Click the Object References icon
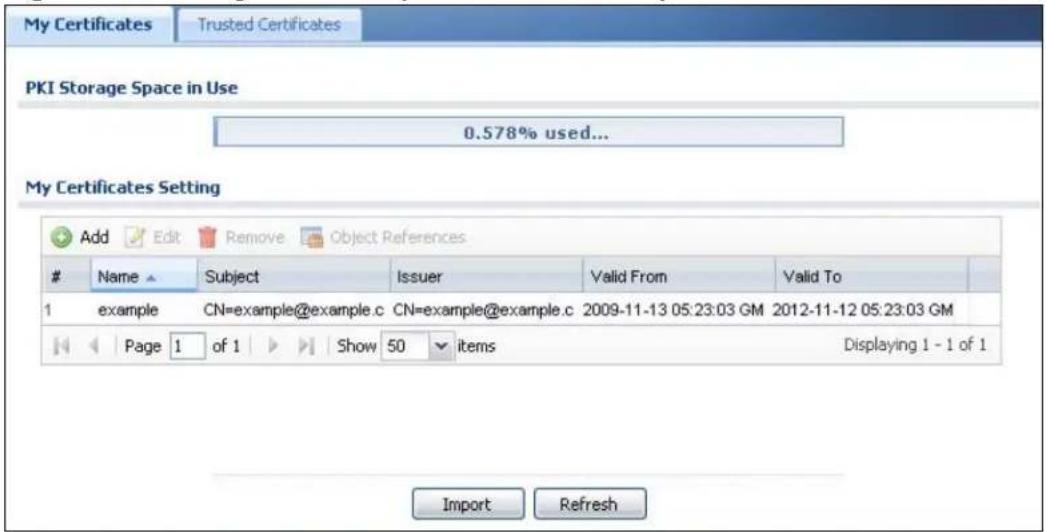This screenshot has width=1046, height=532. [312, 237]
